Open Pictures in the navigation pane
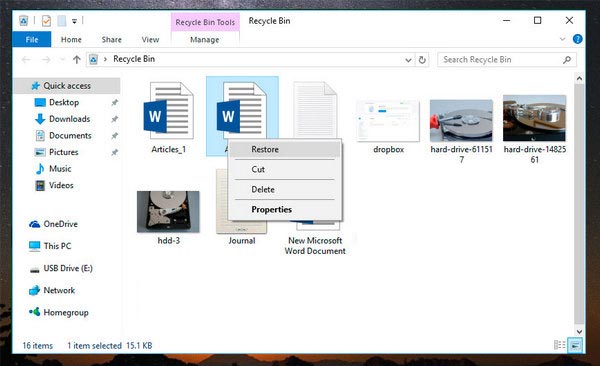This screenshot has width=600, height=366. click(x=64, y=152)
